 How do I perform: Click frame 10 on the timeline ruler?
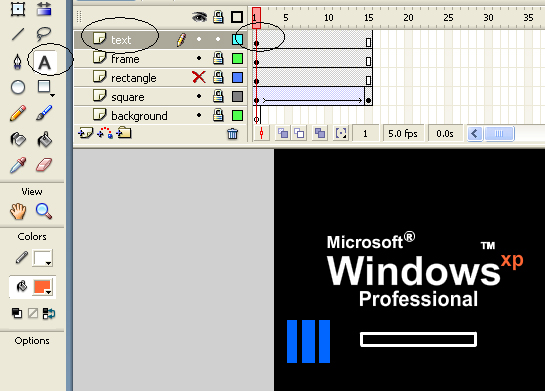click(x=329, y=17)
